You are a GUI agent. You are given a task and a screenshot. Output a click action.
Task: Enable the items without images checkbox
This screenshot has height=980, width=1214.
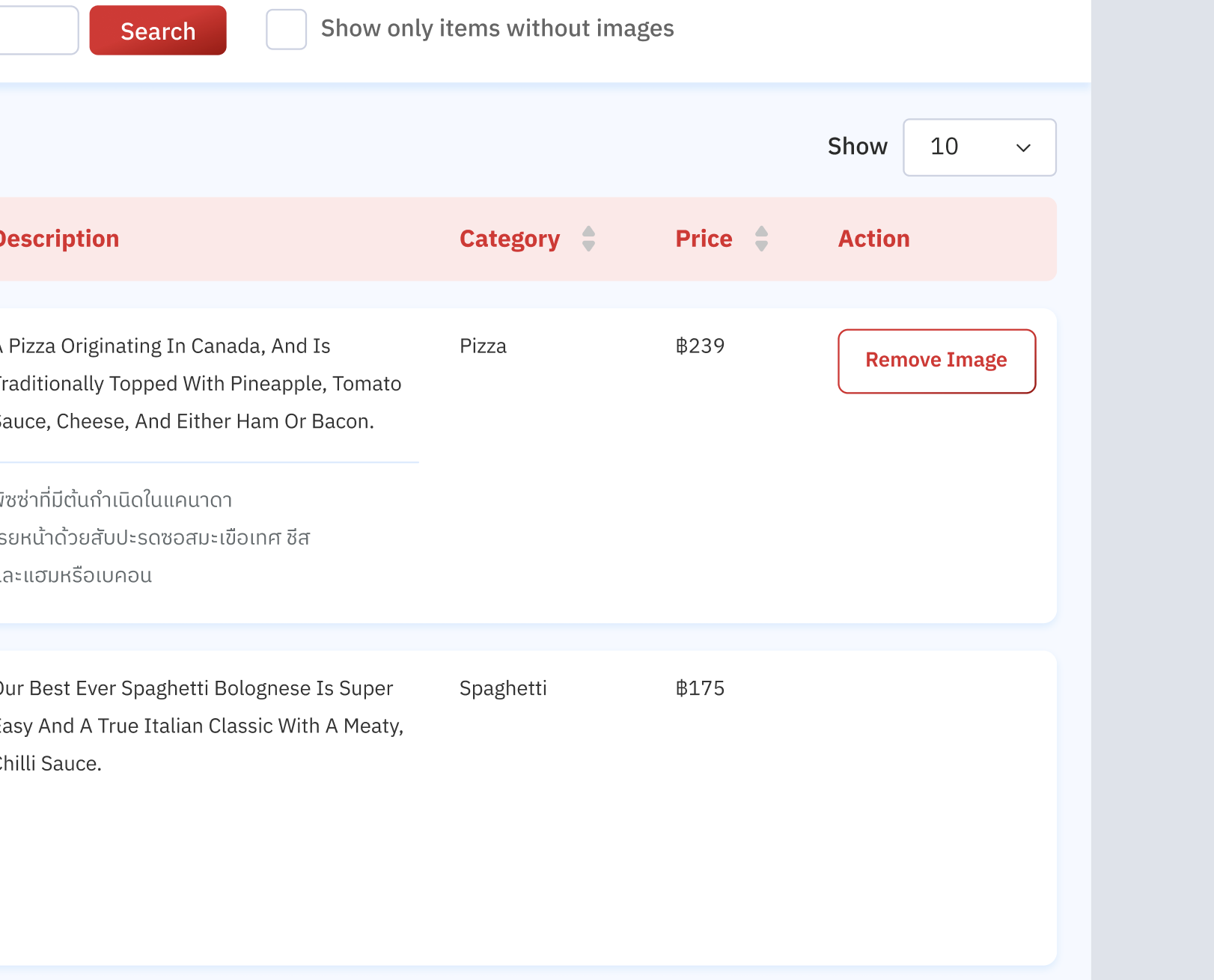[286, 30]
